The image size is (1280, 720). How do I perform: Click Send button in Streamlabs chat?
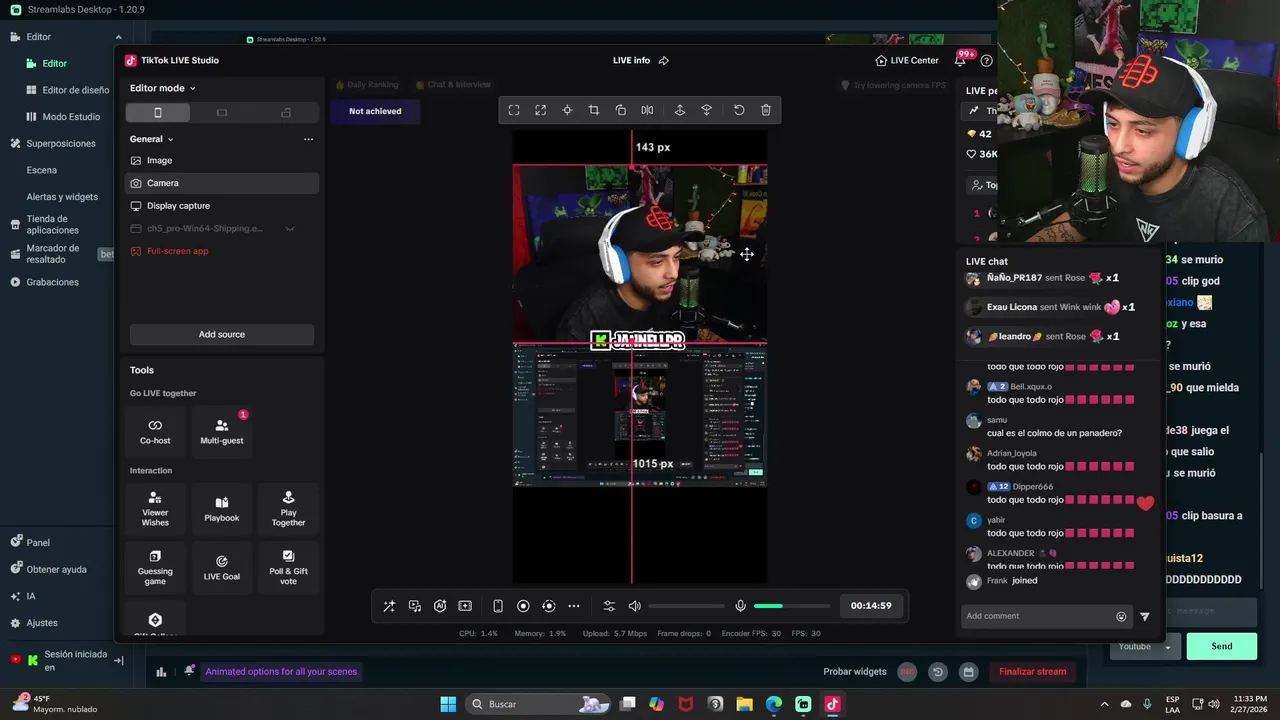[1222, 646]
